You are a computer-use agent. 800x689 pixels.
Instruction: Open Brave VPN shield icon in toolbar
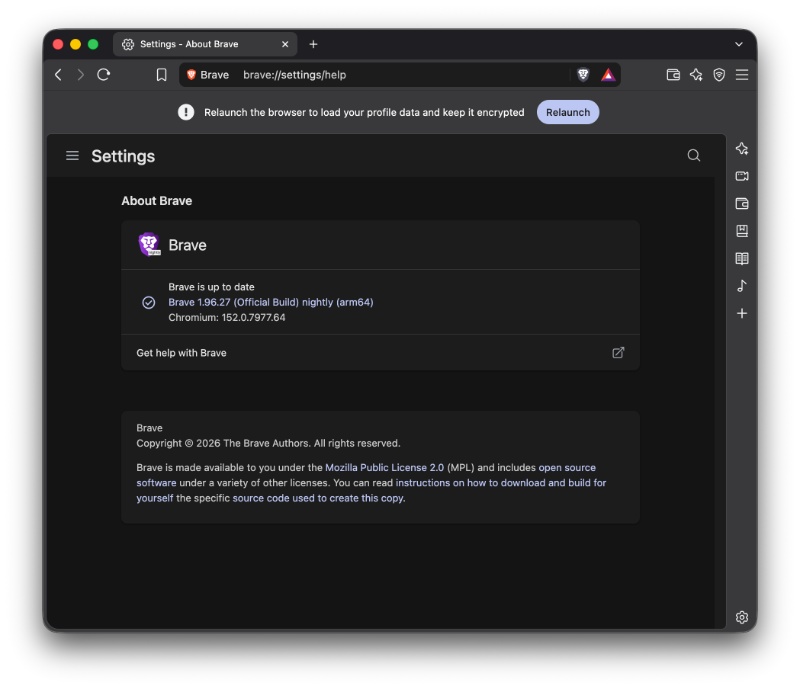pos(719,75)
